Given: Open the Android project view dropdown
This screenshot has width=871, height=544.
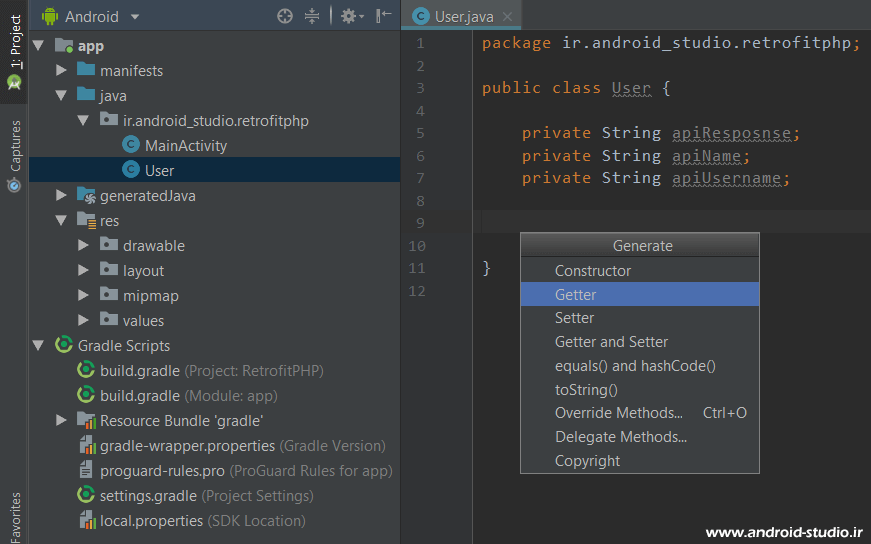Looking at the screenshot, I should point(135,17).
